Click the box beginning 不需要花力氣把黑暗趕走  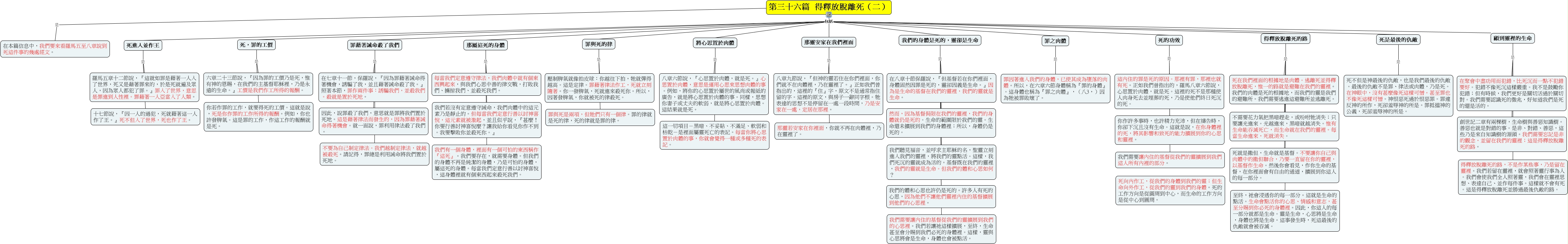coord(1285,126)
